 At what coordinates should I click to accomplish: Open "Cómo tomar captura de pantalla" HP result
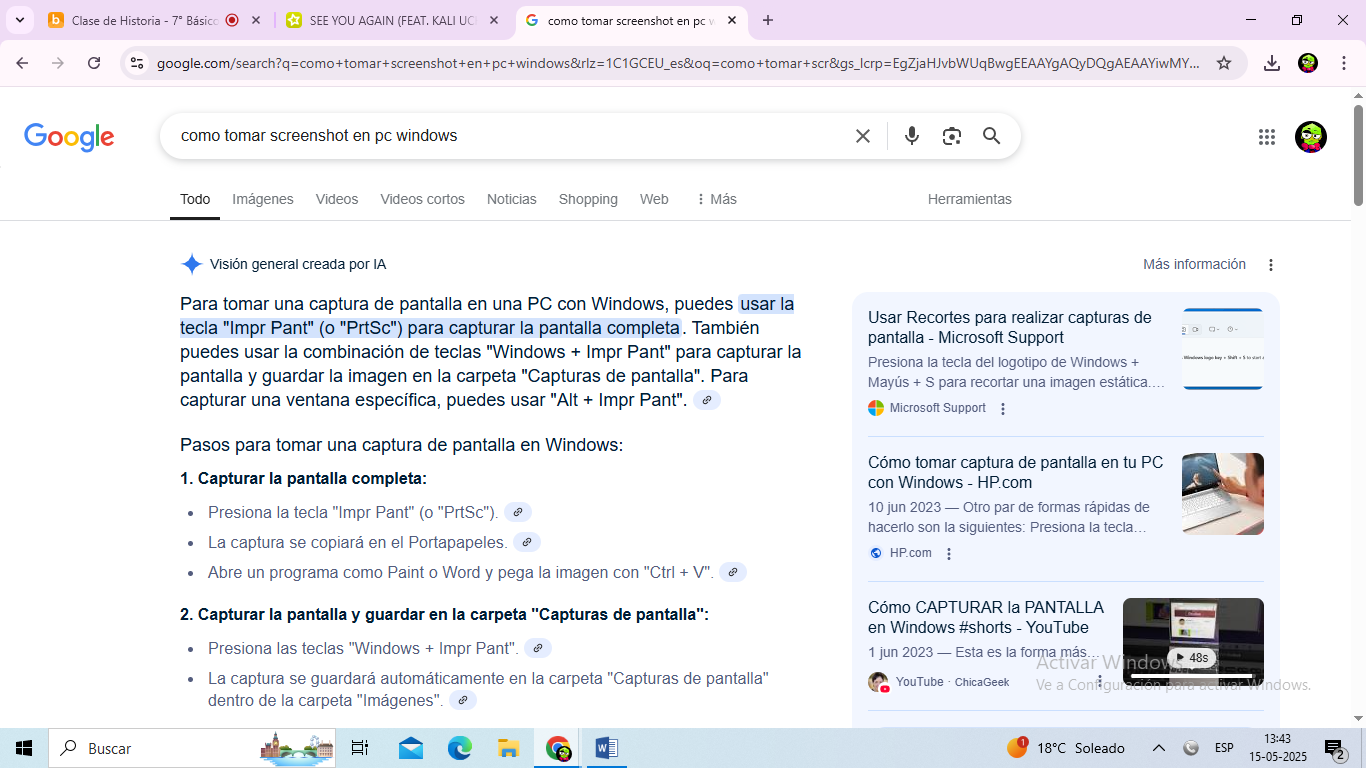click(x=1015, y=472)
